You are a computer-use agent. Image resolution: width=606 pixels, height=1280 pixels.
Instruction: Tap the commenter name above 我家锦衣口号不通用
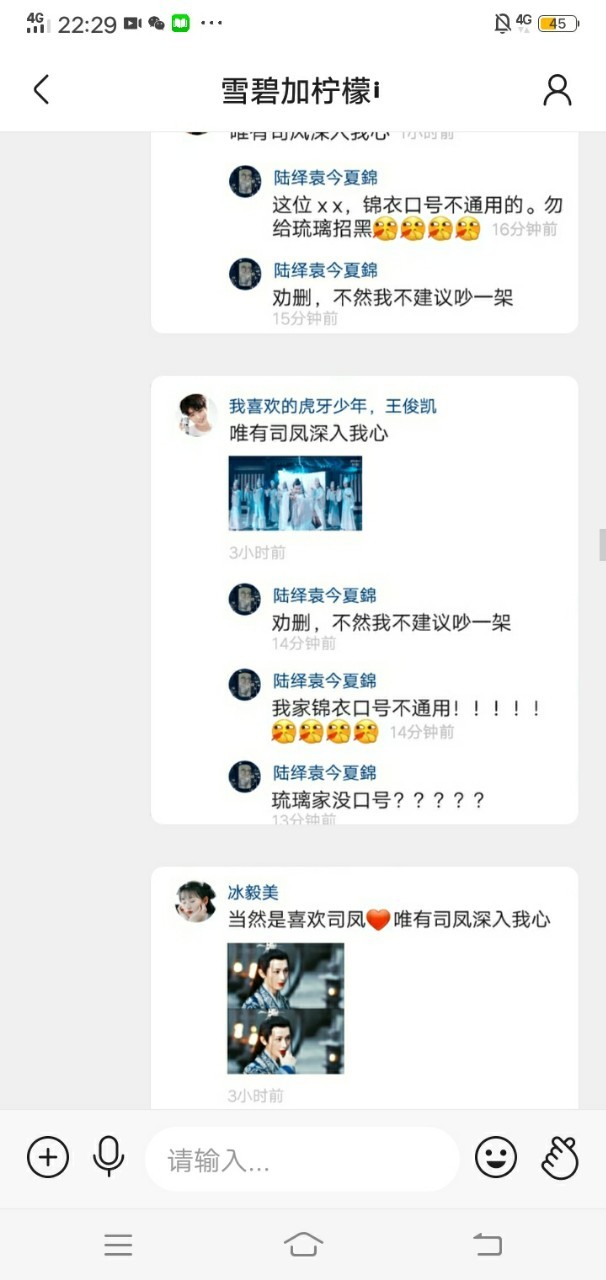[x=325, y=681]
